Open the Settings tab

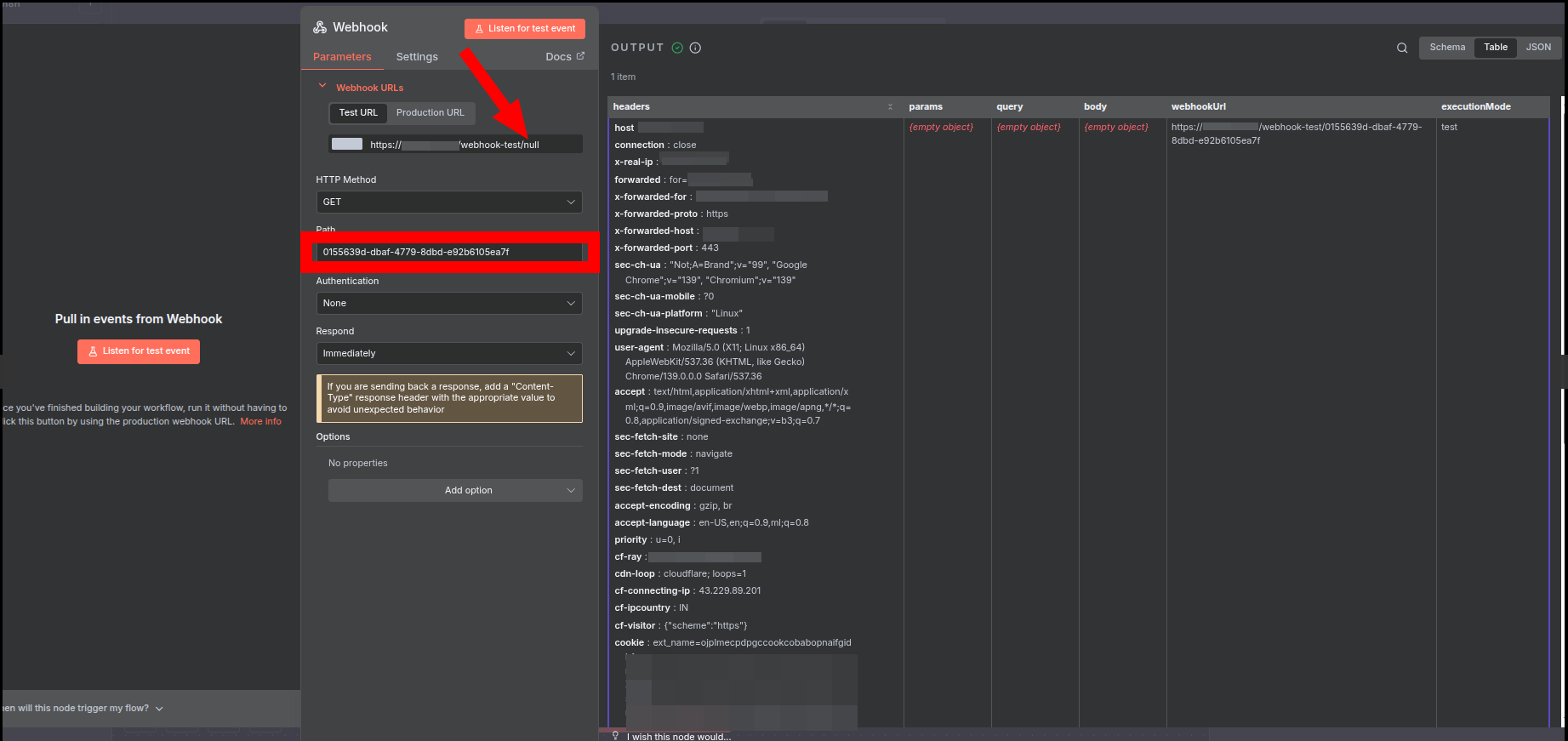coord(417,57)
